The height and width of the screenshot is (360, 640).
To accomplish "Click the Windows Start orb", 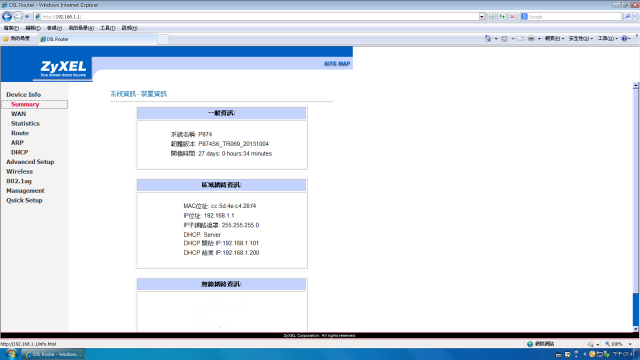I will (11, 354).
